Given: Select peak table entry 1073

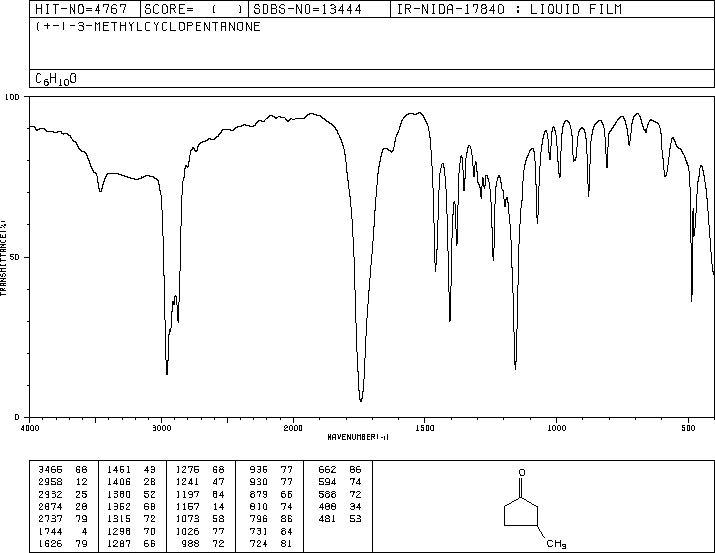Looking at the screenshot, I should [187, 519].
